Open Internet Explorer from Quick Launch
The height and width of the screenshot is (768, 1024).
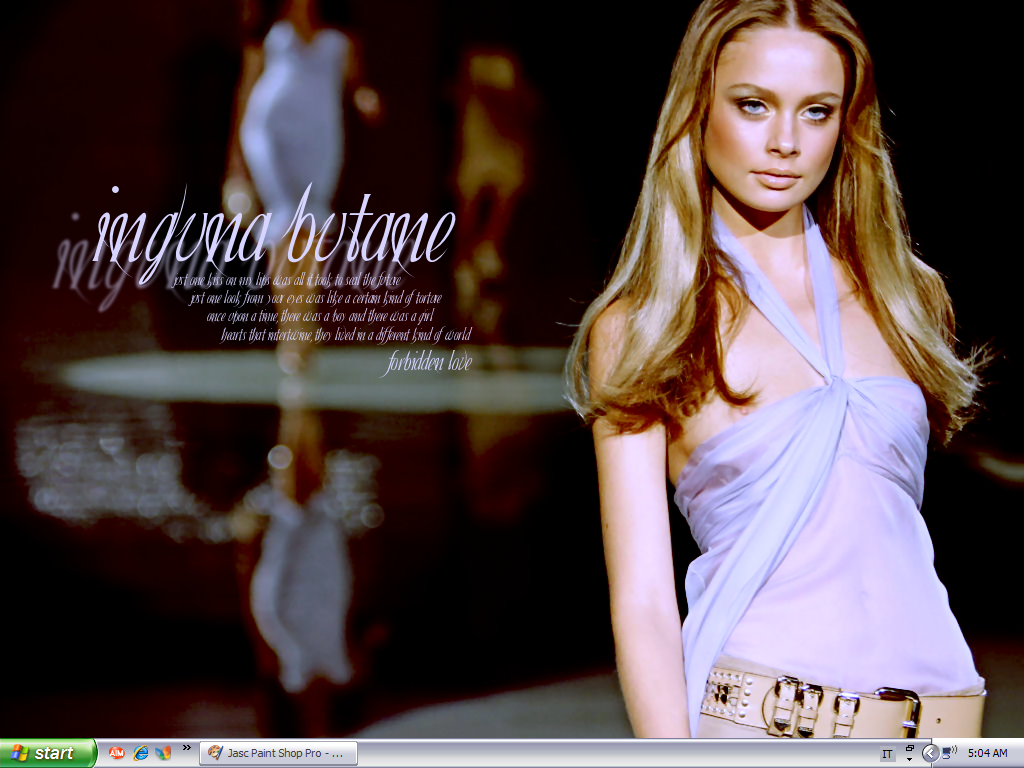(141, 753)
